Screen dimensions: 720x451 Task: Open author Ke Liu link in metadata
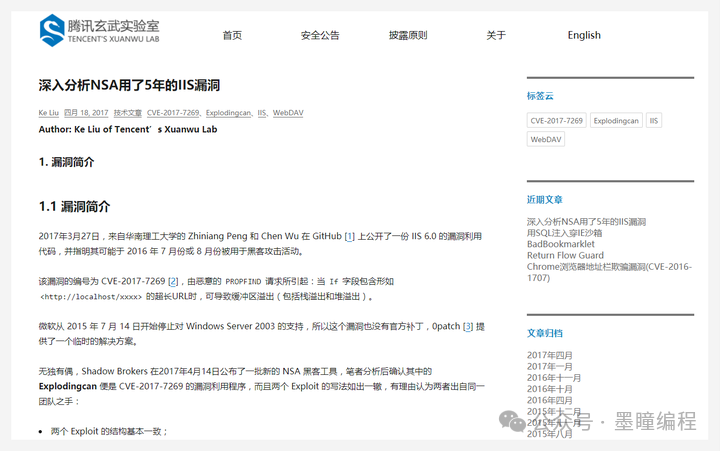48,114
